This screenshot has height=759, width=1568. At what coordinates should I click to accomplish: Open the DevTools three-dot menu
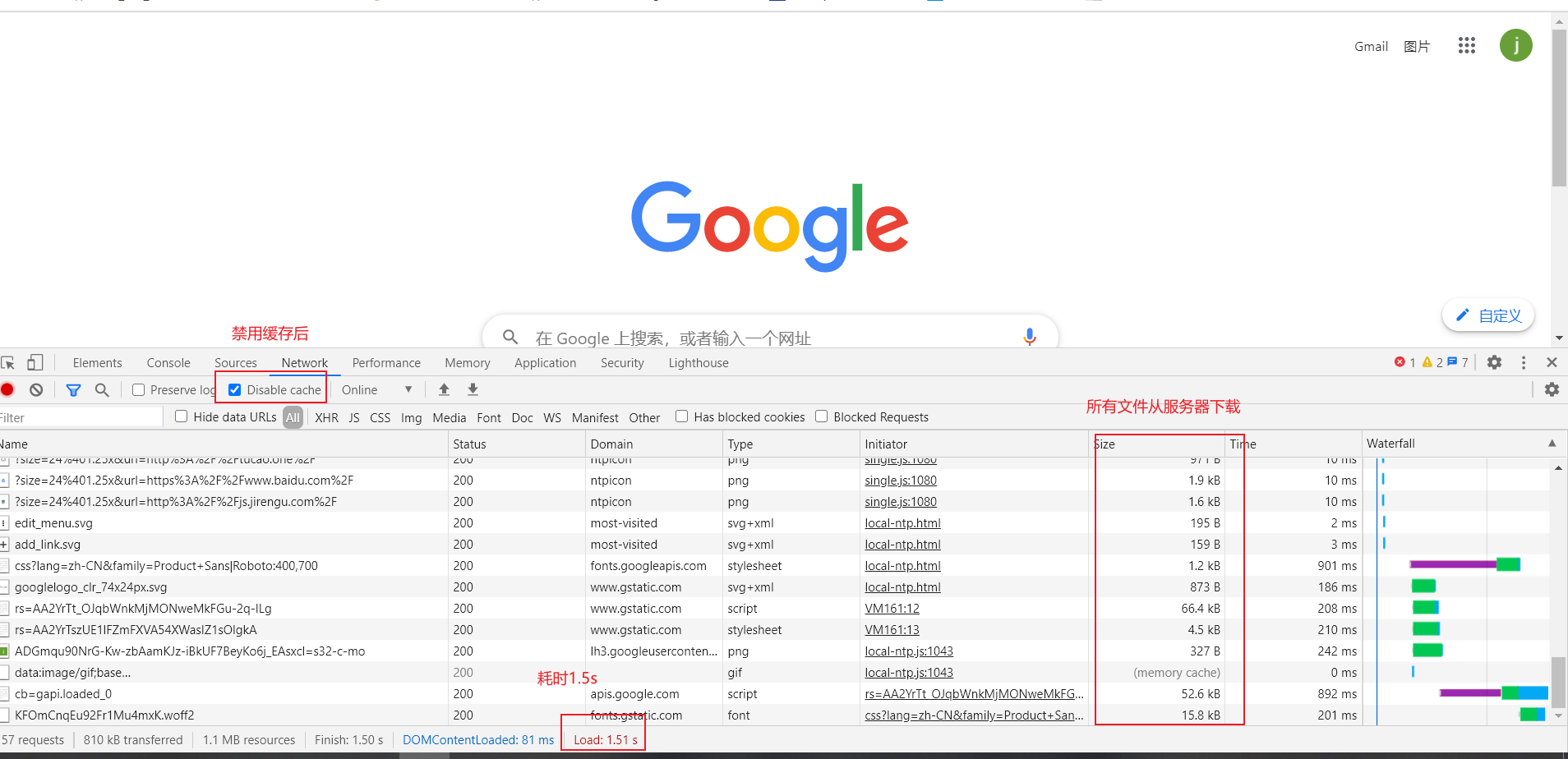pyautogui.click(x=1524, y=362)
